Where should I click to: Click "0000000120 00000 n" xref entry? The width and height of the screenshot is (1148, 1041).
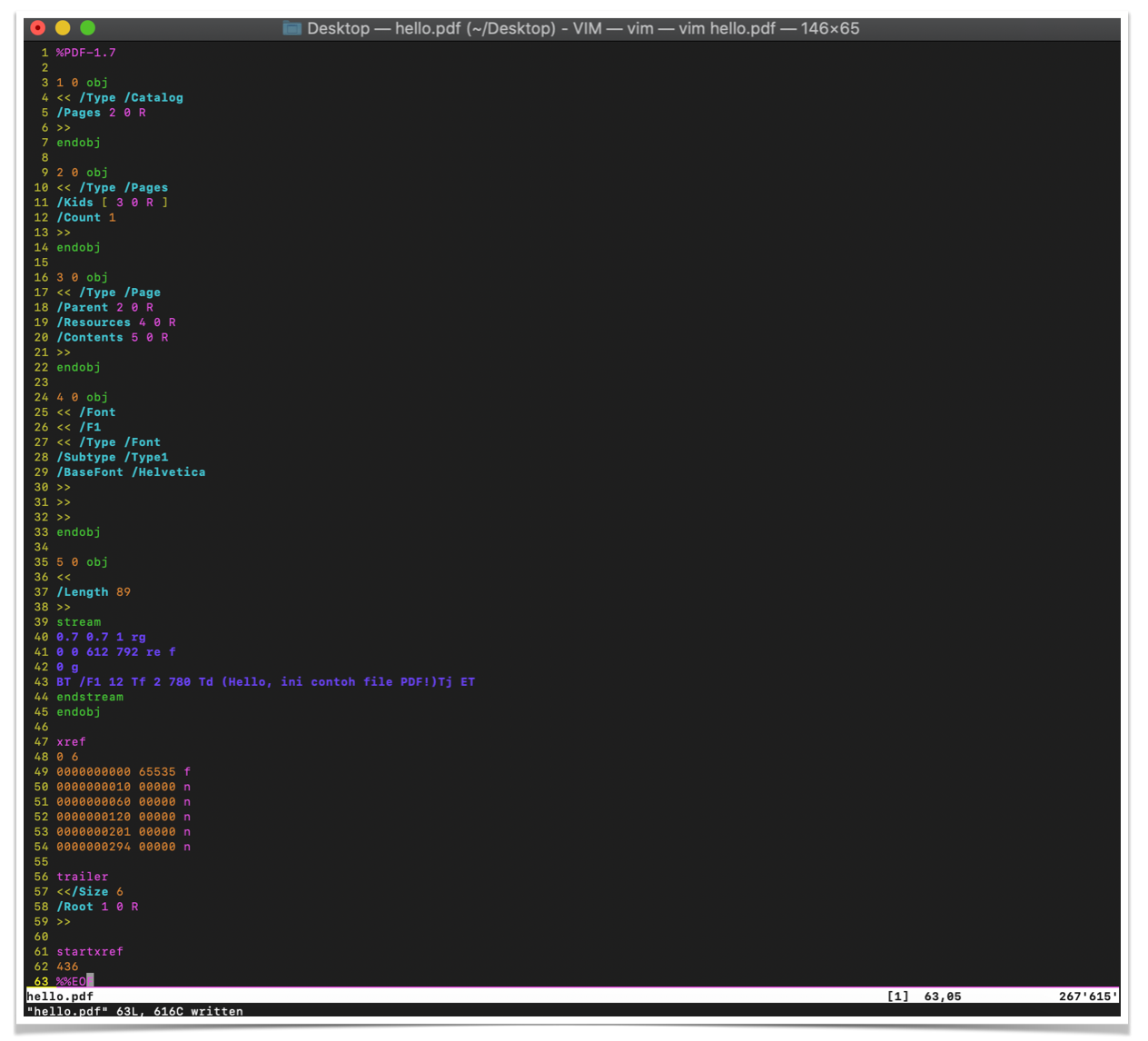[124, 818]
